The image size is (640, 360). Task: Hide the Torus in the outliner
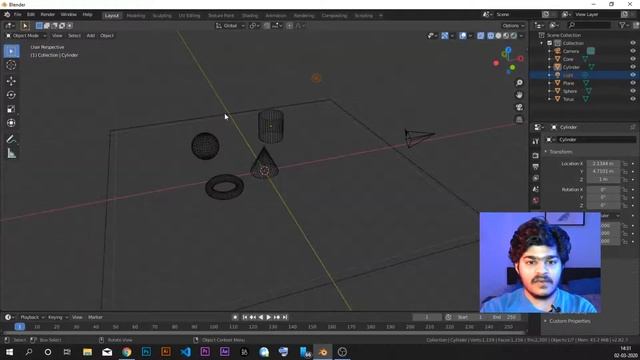pyautogui.click(x=633, y=99)
